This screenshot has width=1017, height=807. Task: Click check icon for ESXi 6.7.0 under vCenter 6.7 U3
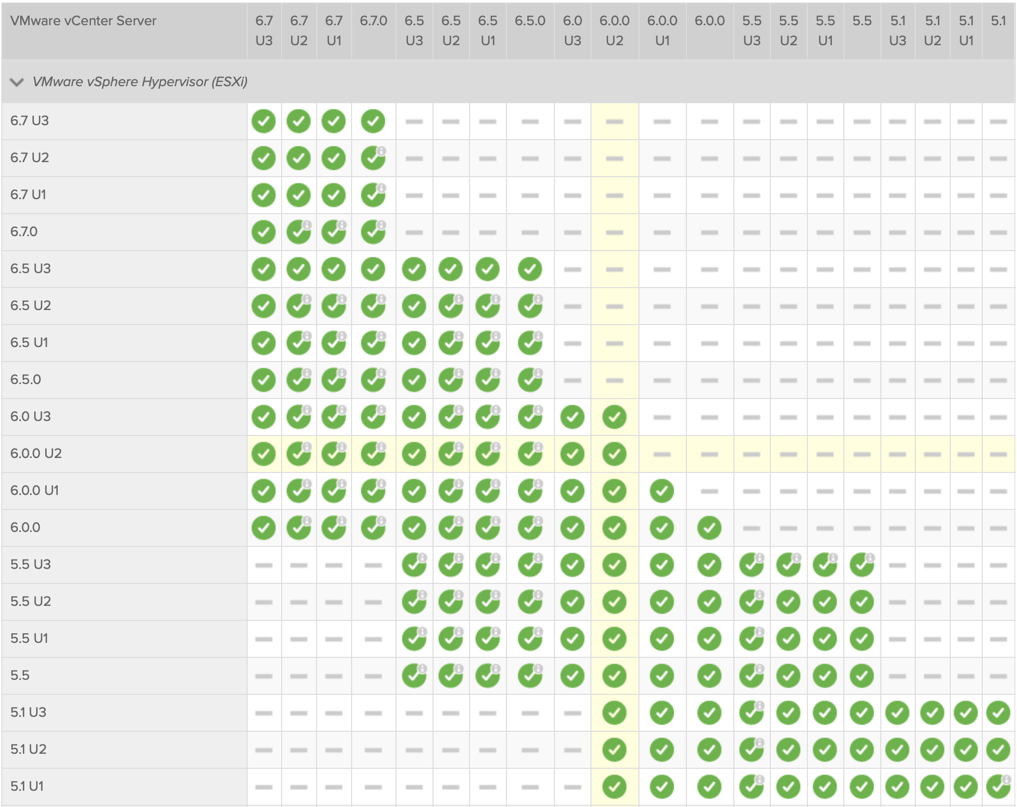264,232
